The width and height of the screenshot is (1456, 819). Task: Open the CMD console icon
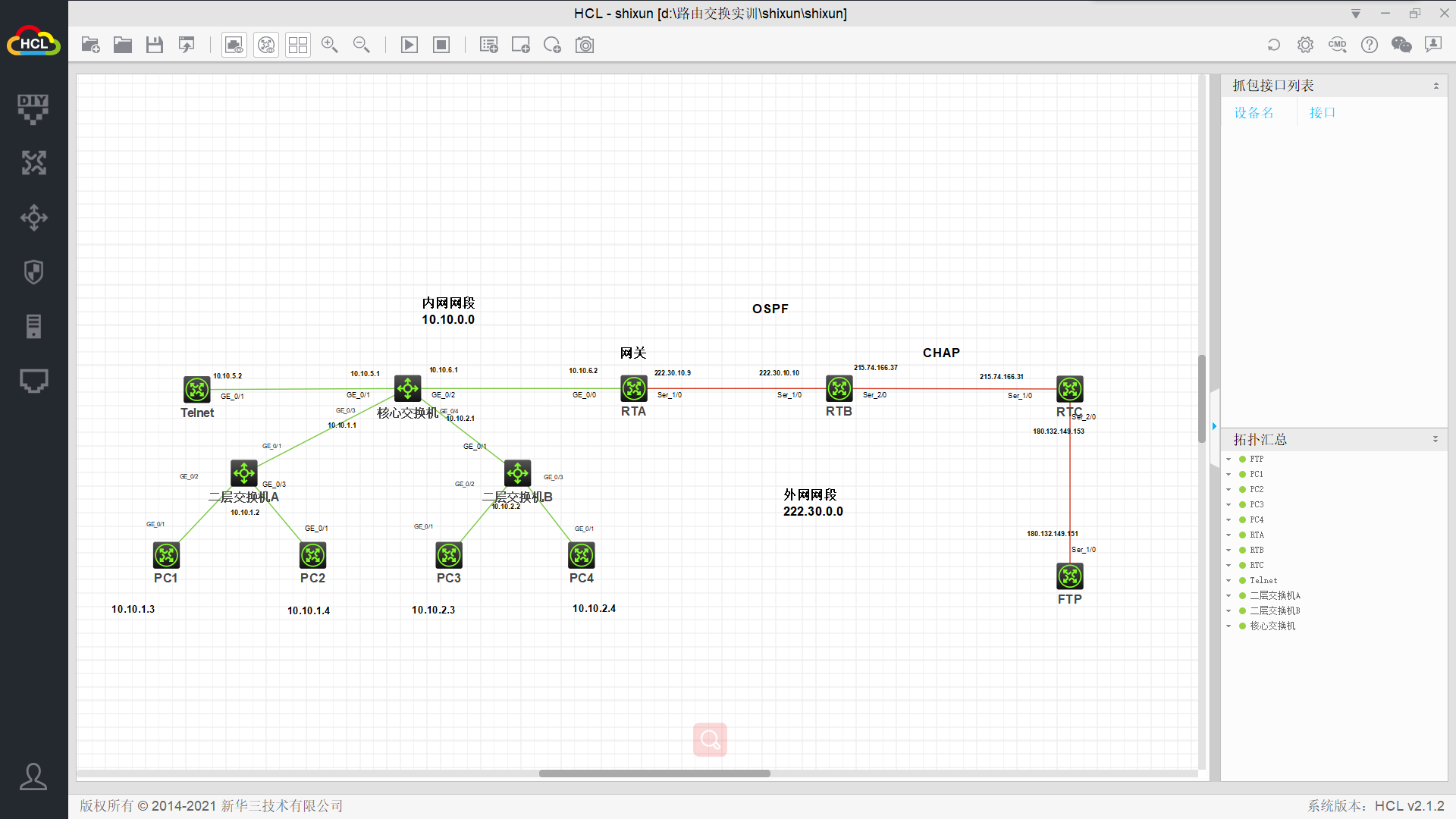point(1337,45)
